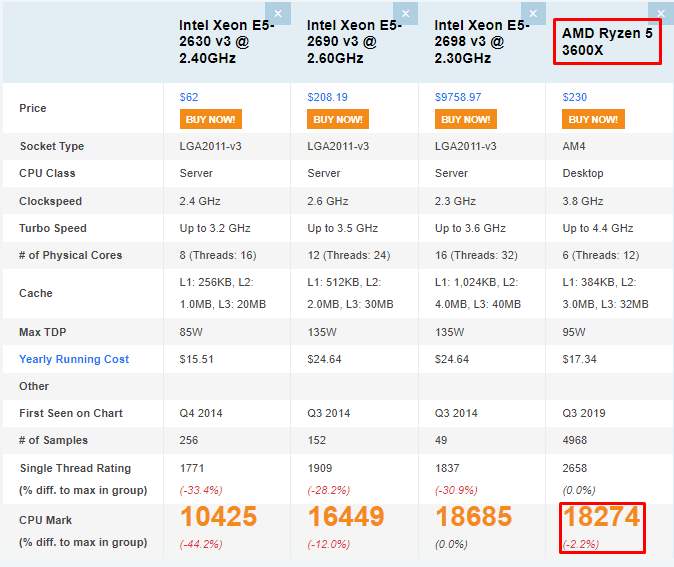Click Buy Now under $230 price
This screenshot has width=674, height=567.
point(593,119)
